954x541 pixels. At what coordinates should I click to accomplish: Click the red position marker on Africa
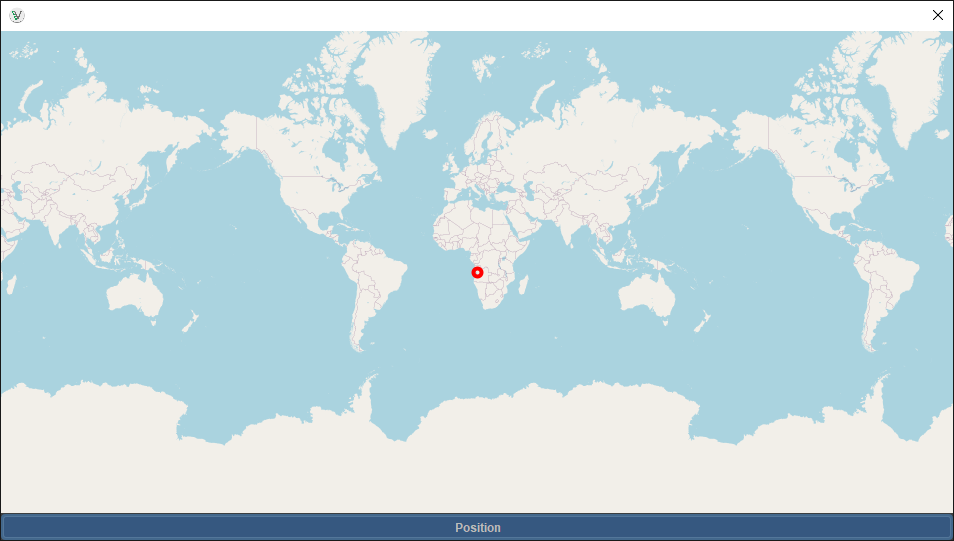click(x=478, y=273)
